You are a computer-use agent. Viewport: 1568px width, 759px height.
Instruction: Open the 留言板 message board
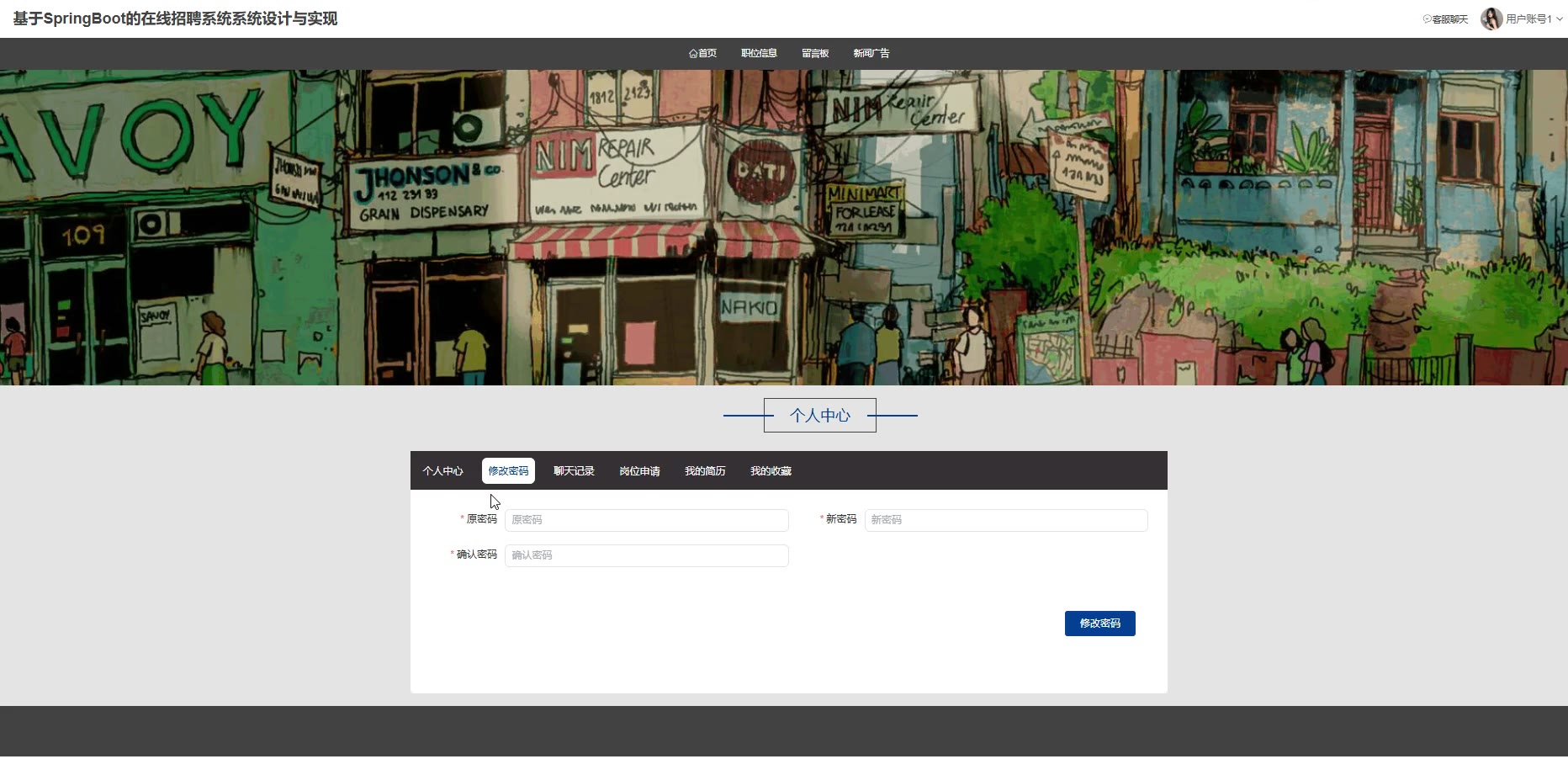815,54
